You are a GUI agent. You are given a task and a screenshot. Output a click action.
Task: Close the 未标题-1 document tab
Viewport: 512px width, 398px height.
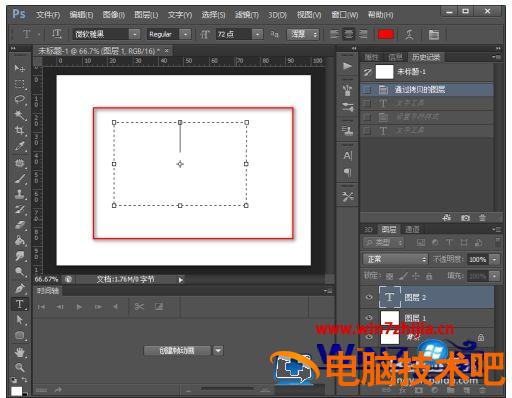(x=166, y=51)
